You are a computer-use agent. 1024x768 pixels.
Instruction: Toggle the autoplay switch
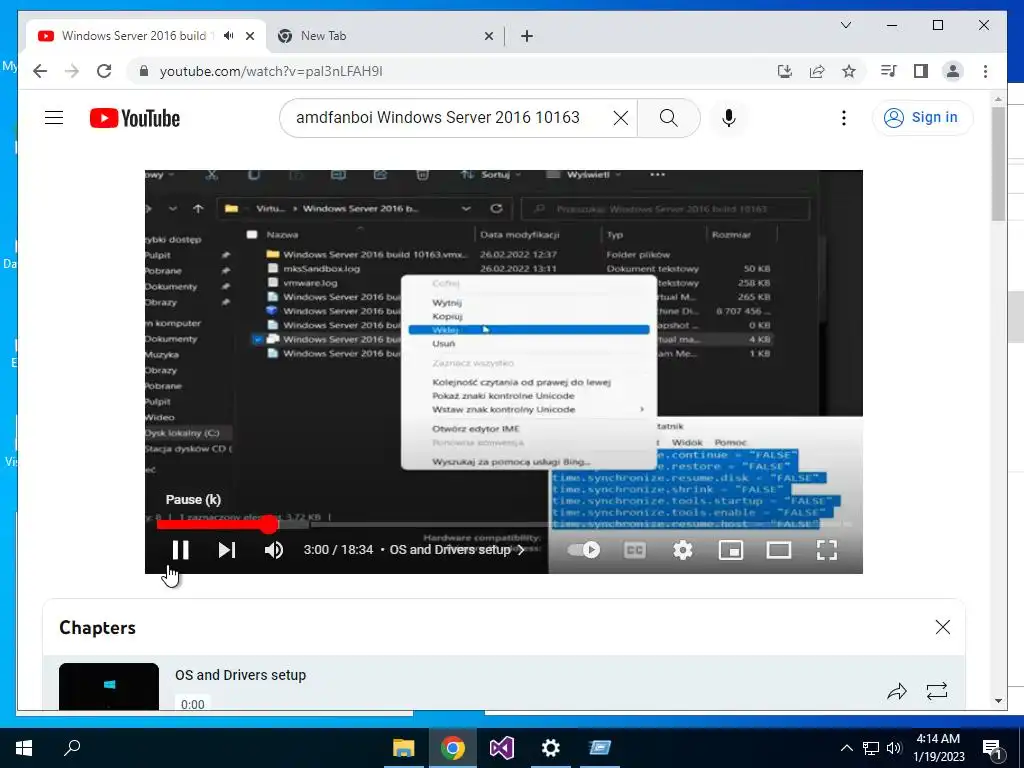(x=584, y=550)
